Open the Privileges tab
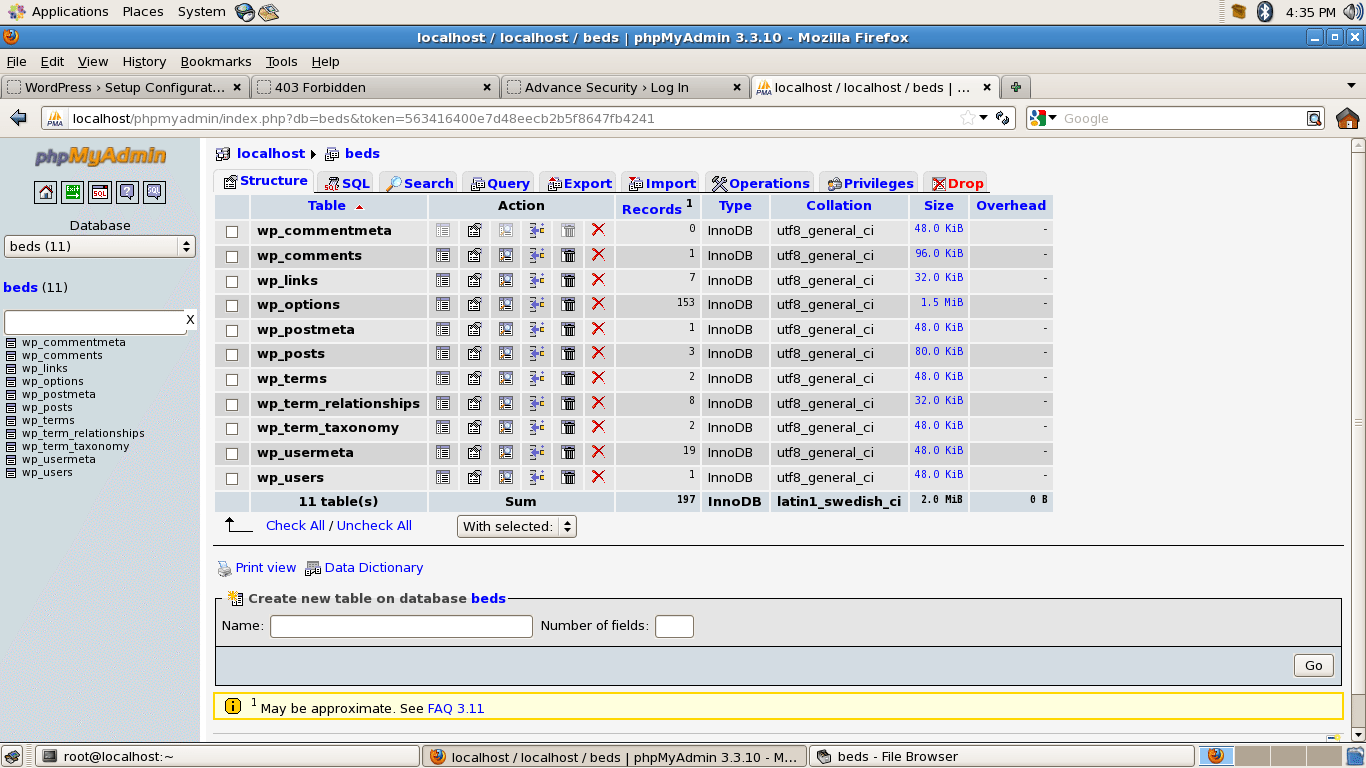The height and width of the screenshot is (768, 1366). coord(870,183)
